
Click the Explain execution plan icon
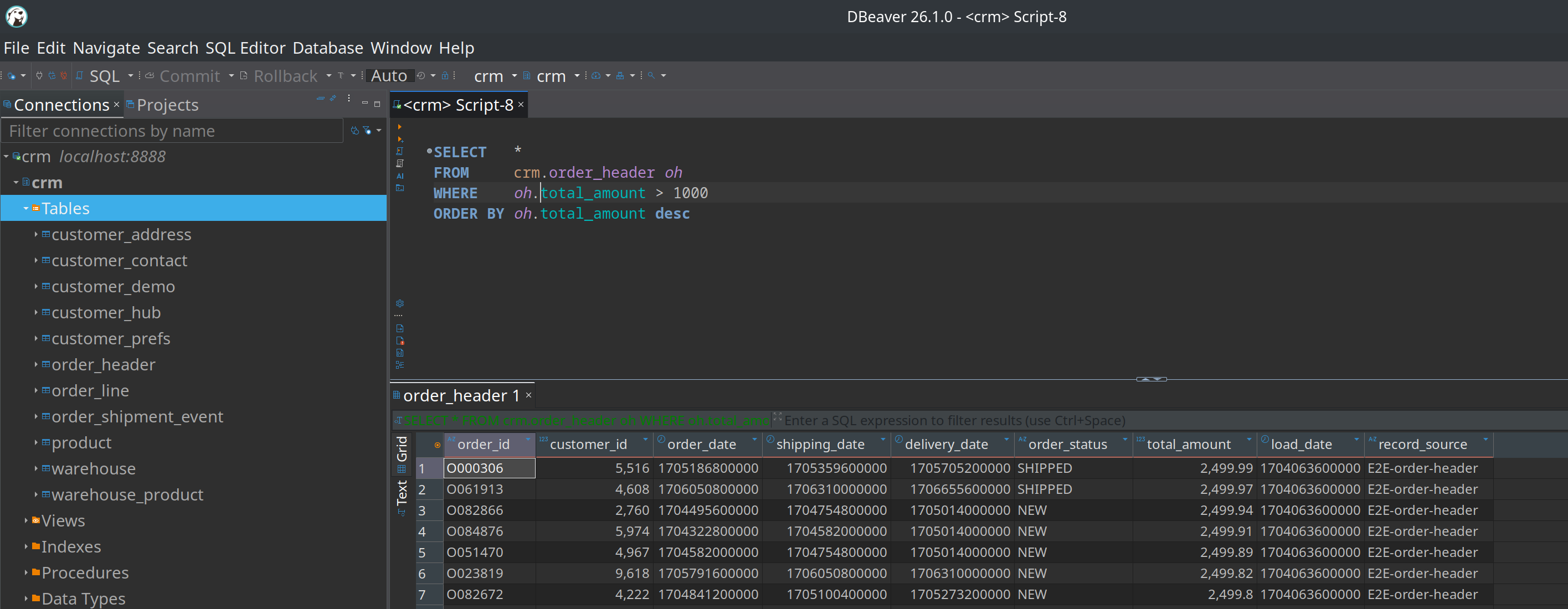coord(400,164)
